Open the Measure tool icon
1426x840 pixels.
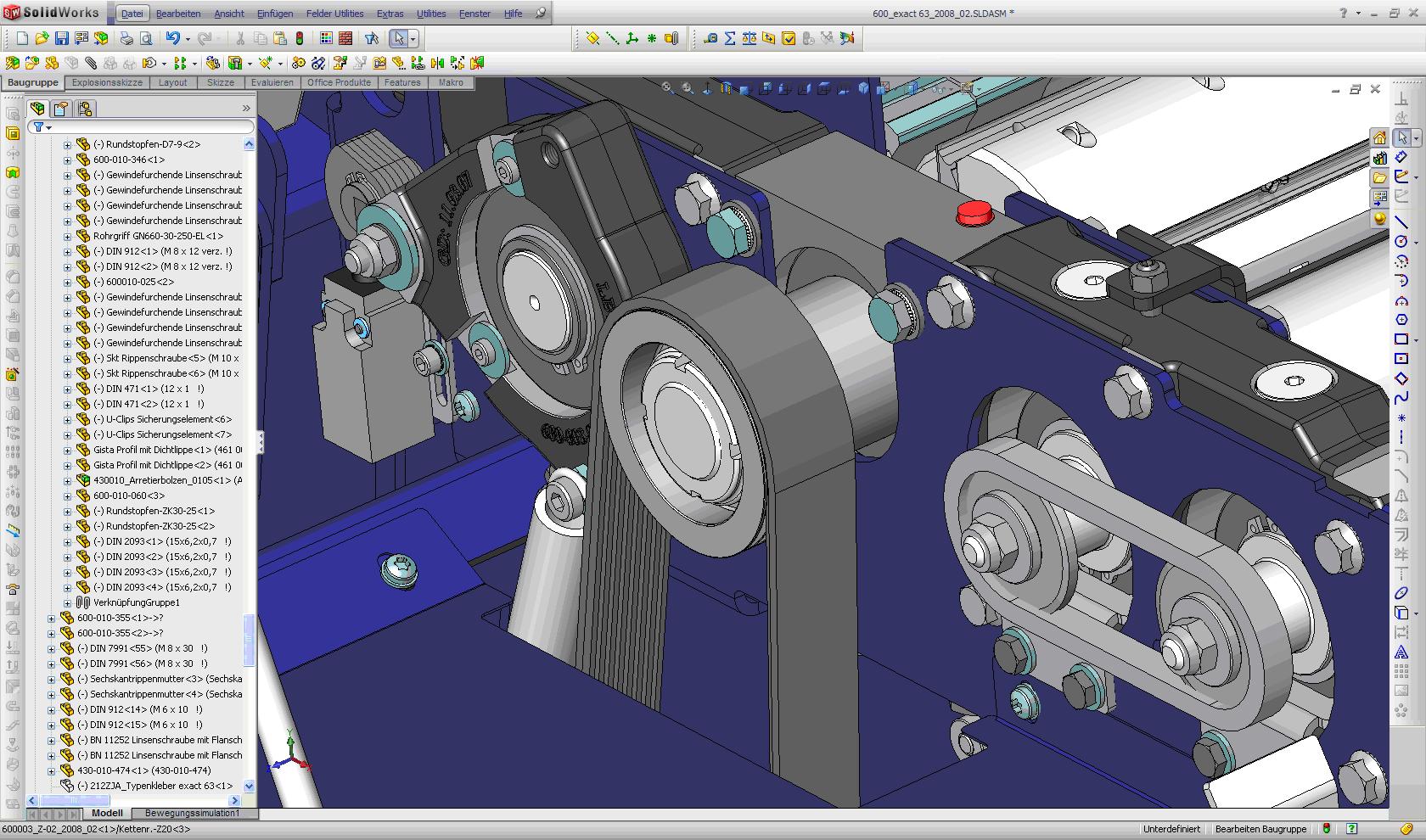(x=710, y=38)
